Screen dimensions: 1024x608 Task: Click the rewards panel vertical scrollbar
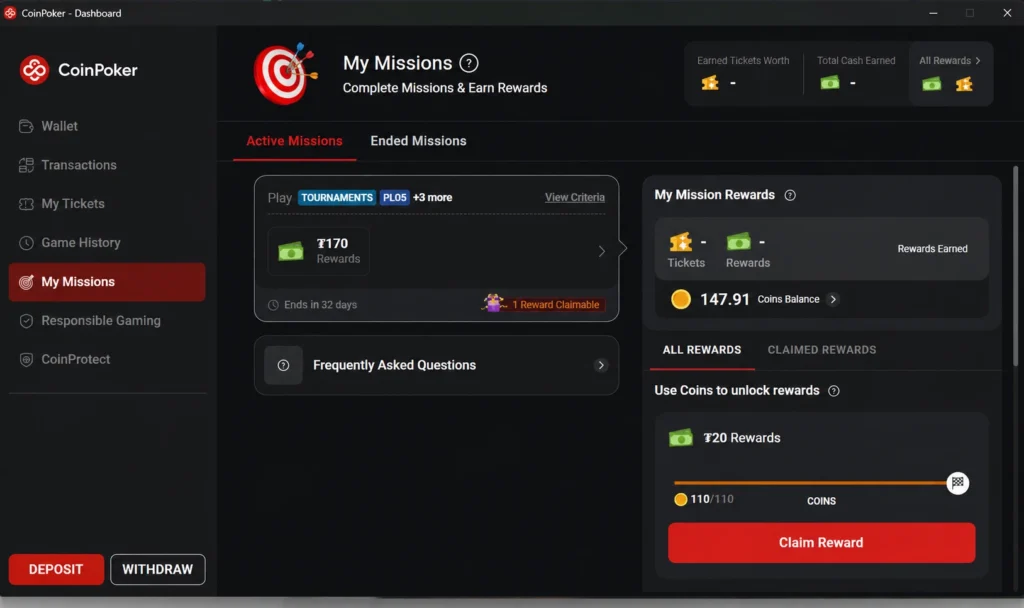point(1016,266)
